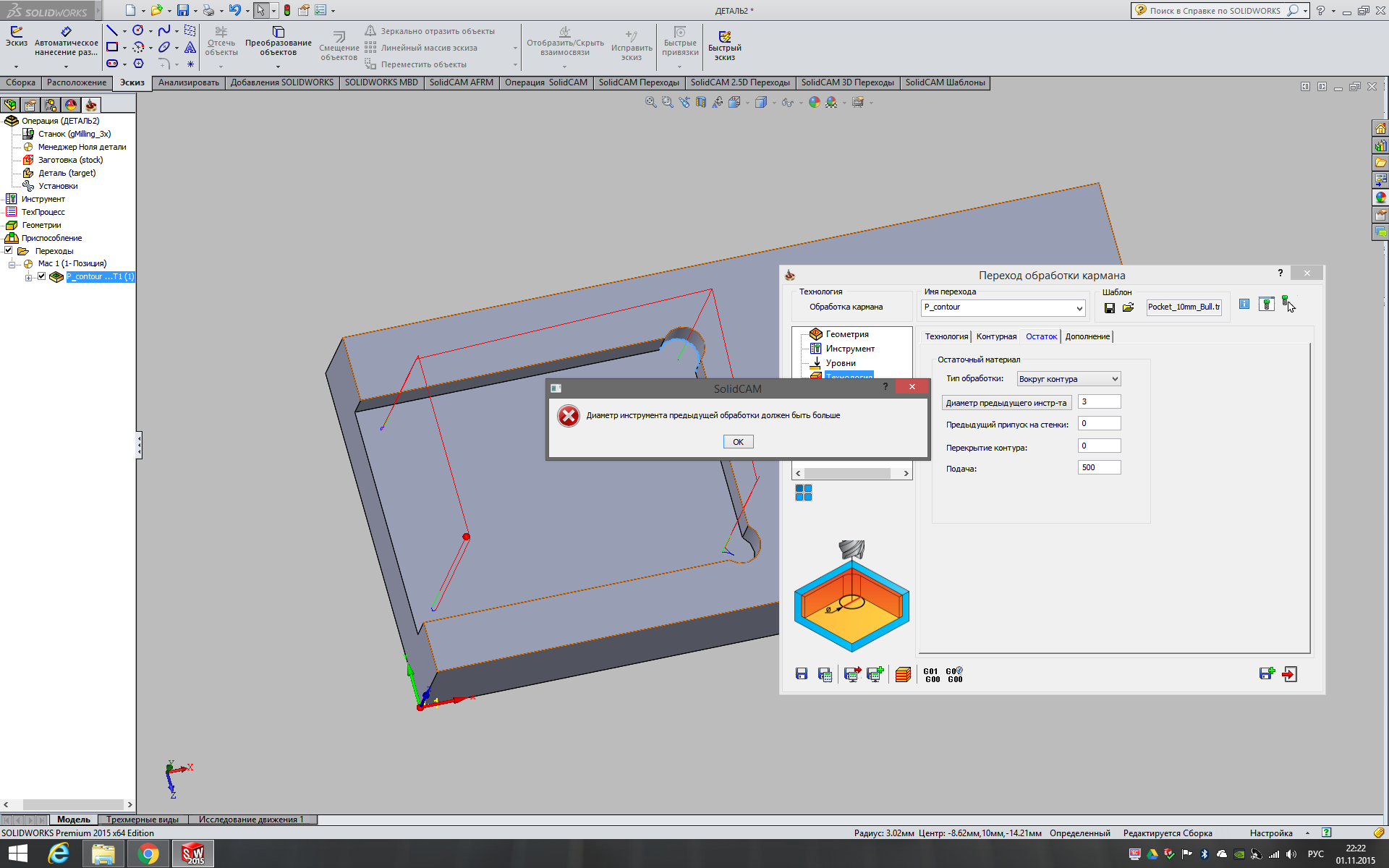The width and height of the screenshot is (1389, 868).
Task: Switch to the Контурная tab
Action: (995, 336)
